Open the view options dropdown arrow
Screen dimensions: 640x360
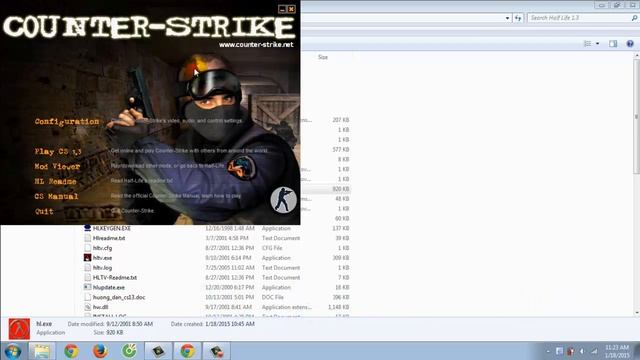point(598,44)
